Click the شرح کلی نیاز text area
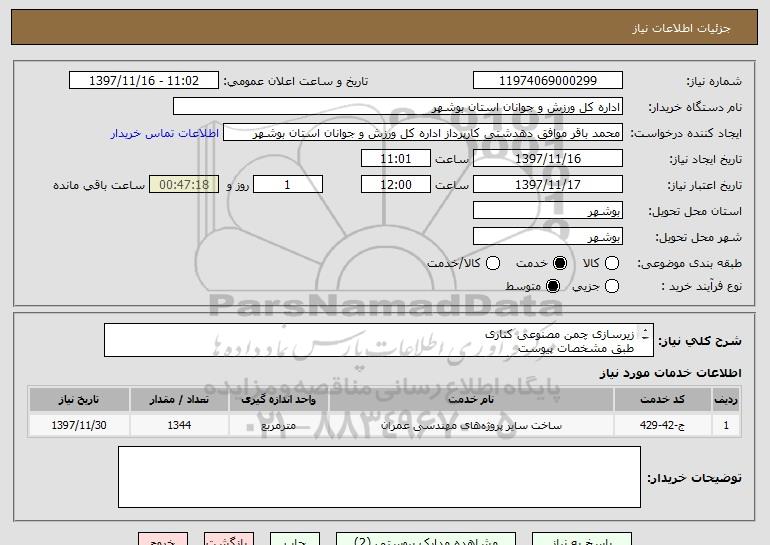The image size is (770, 545). [x=379, y=340]
